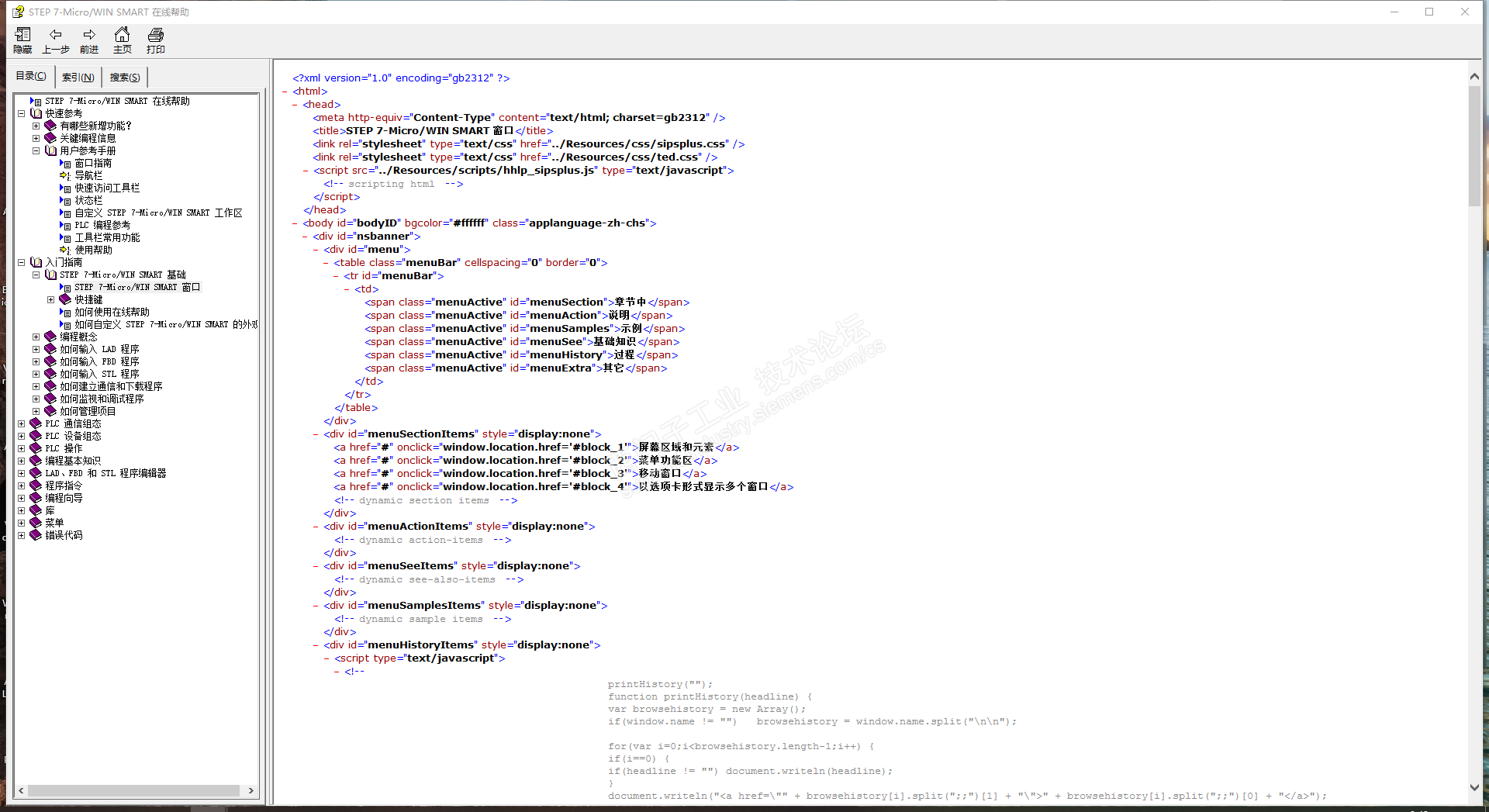
Task: Collapse the 入门指南 tree node
Action: 21,262
